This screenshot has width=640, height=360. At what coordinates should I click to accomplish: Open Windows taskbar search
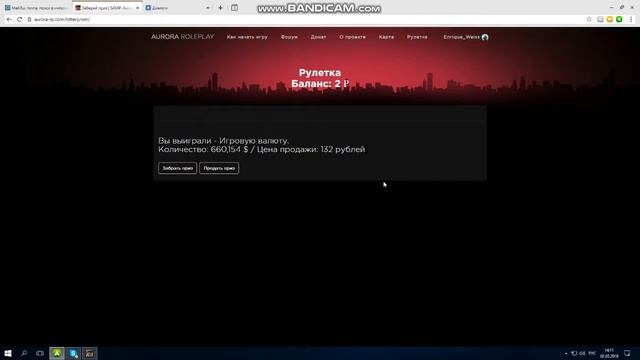[x=24, y=353]
